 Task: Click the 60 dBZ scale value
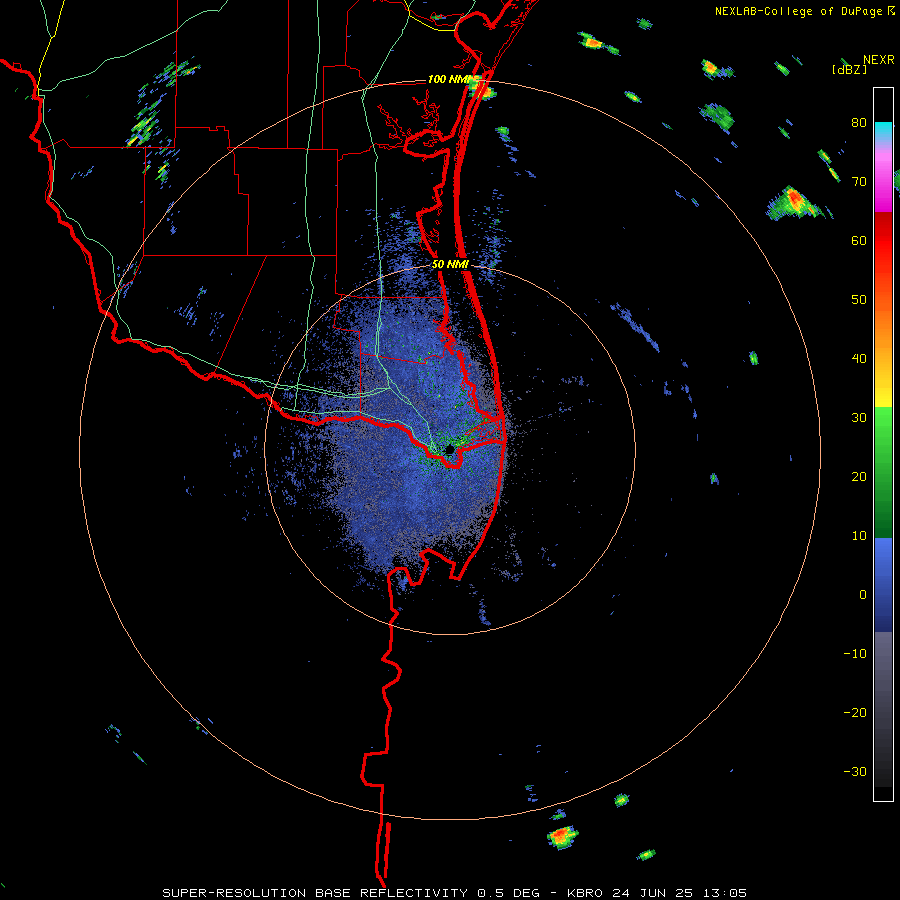click(859, 240)
